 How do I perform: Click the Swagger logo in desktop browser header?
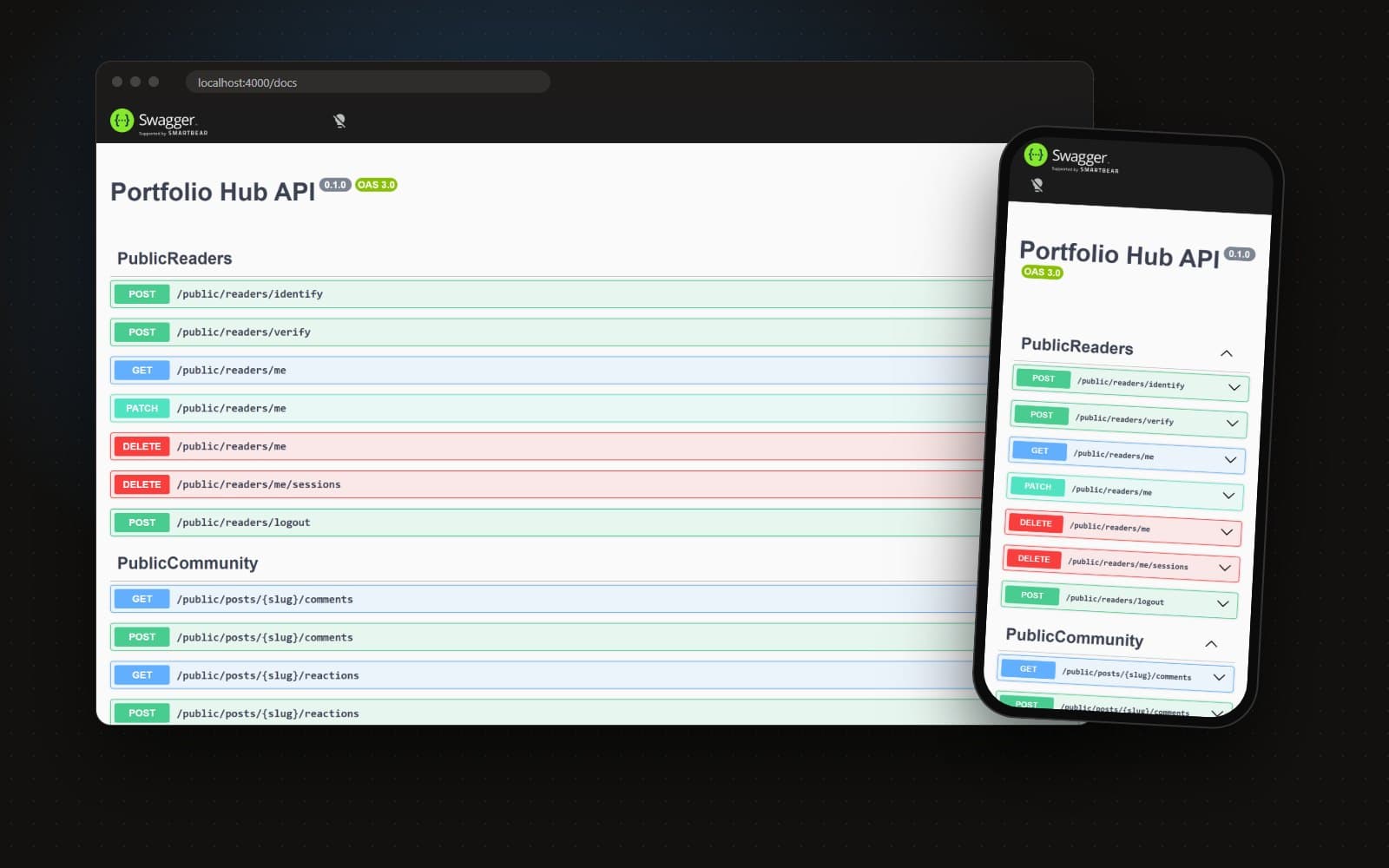pos(159,122)
